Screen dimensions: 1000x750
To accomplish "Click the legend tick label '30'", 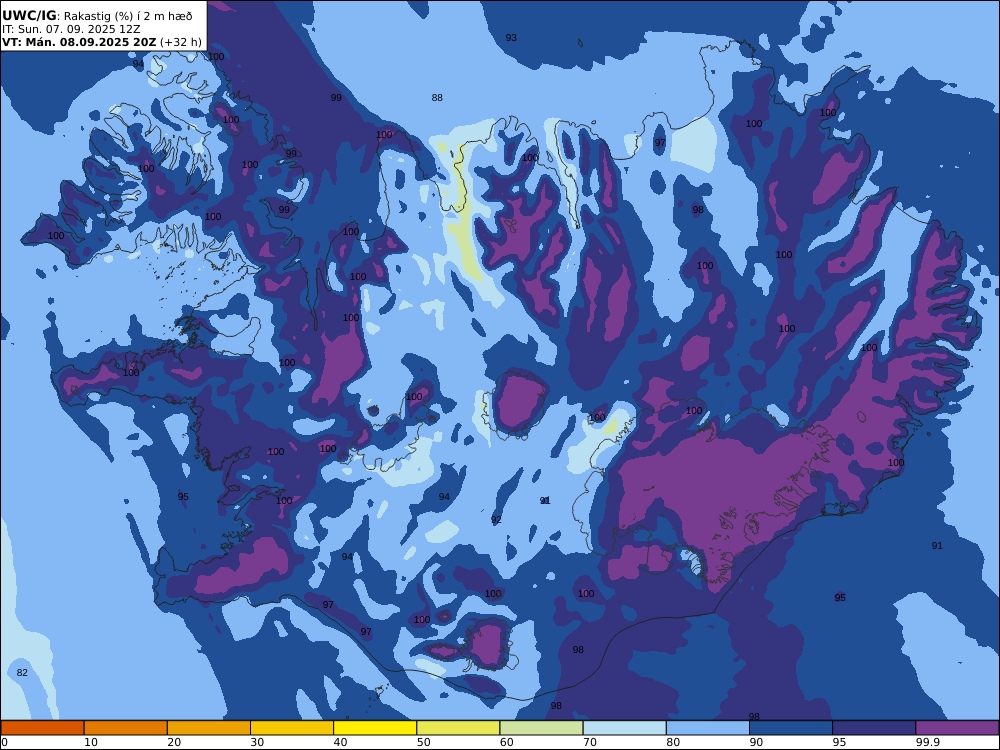I will 257,742.
